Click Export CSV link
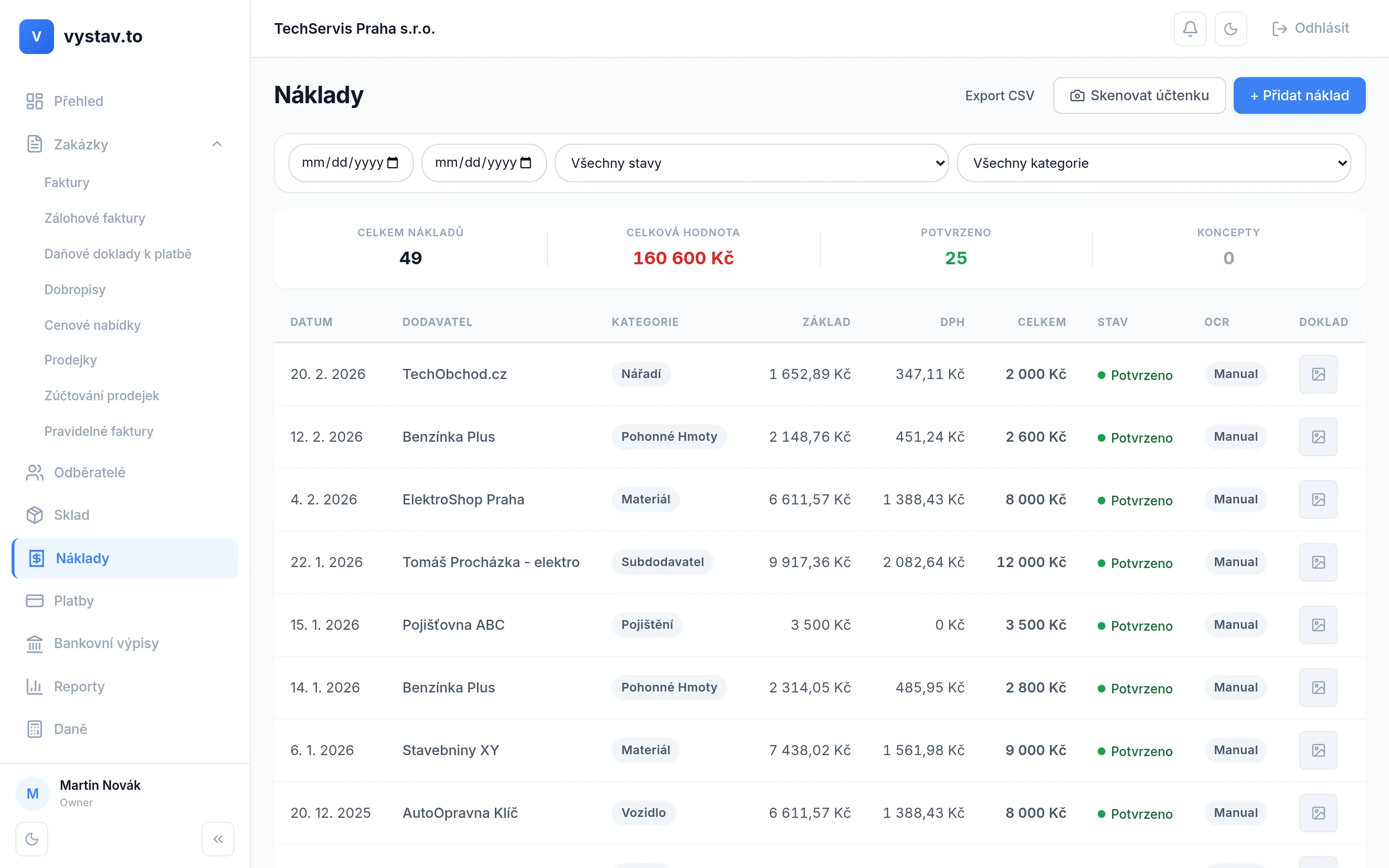This screenshot has width=1389, height=868. tap(999, 95)
